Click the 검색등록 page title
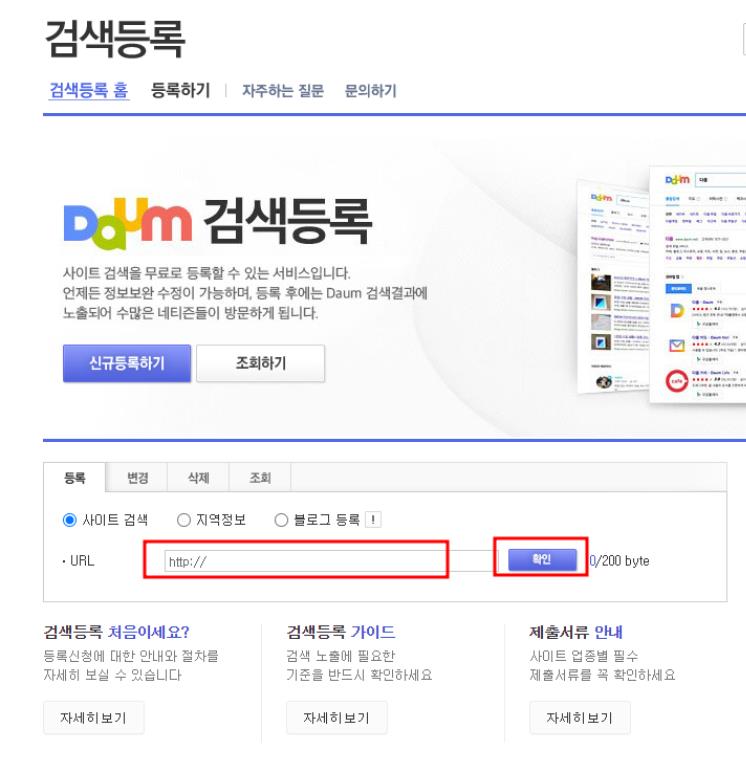The height and width of the screenshot is (775, 746). pos(115,39)
